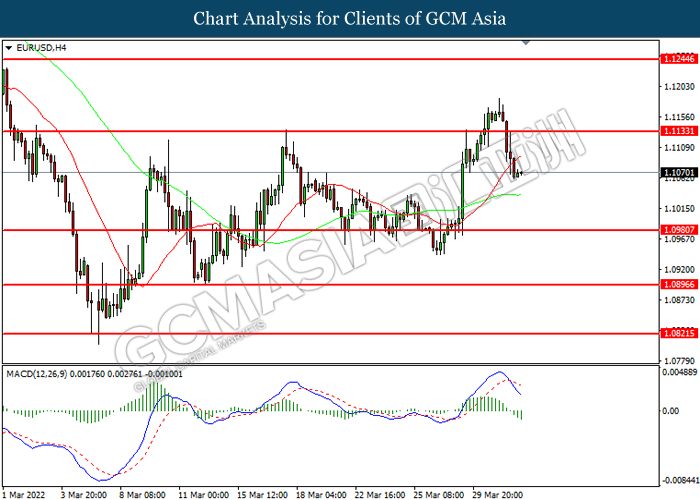Click the 29 Mar 20:00 time label
Screen dimensions: 700x500
498,495
